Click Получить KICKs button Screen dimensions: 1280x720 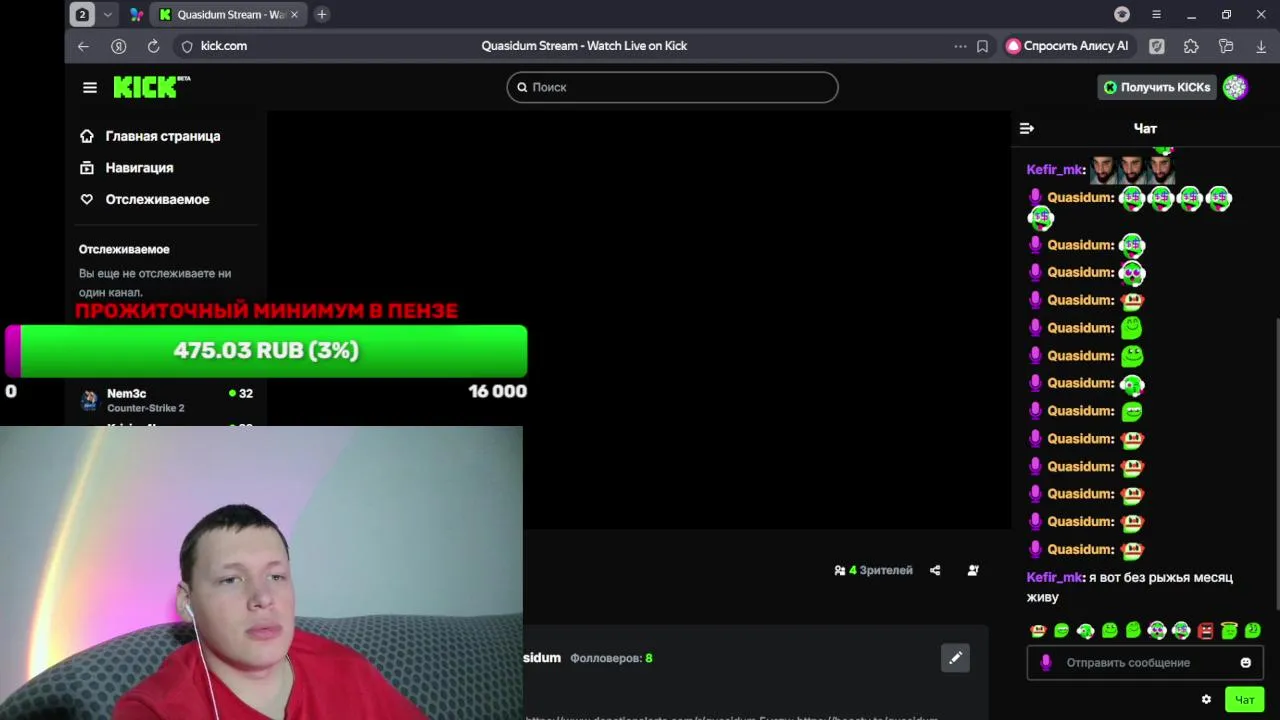1157,87
